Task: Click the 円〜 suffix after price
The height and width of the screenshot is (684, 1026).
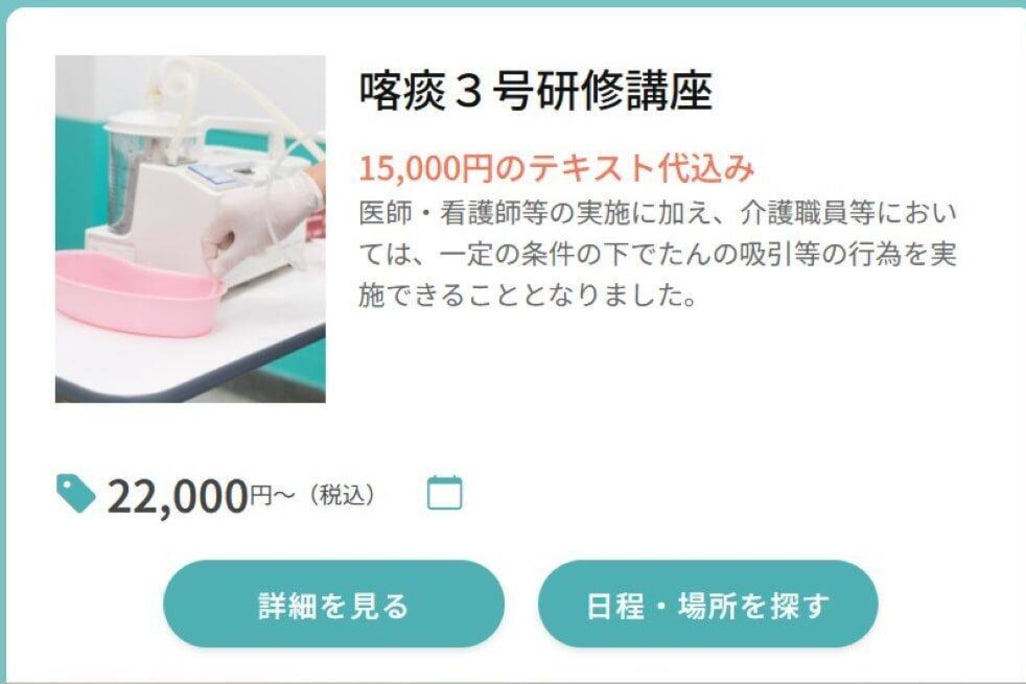Action: 272,495
